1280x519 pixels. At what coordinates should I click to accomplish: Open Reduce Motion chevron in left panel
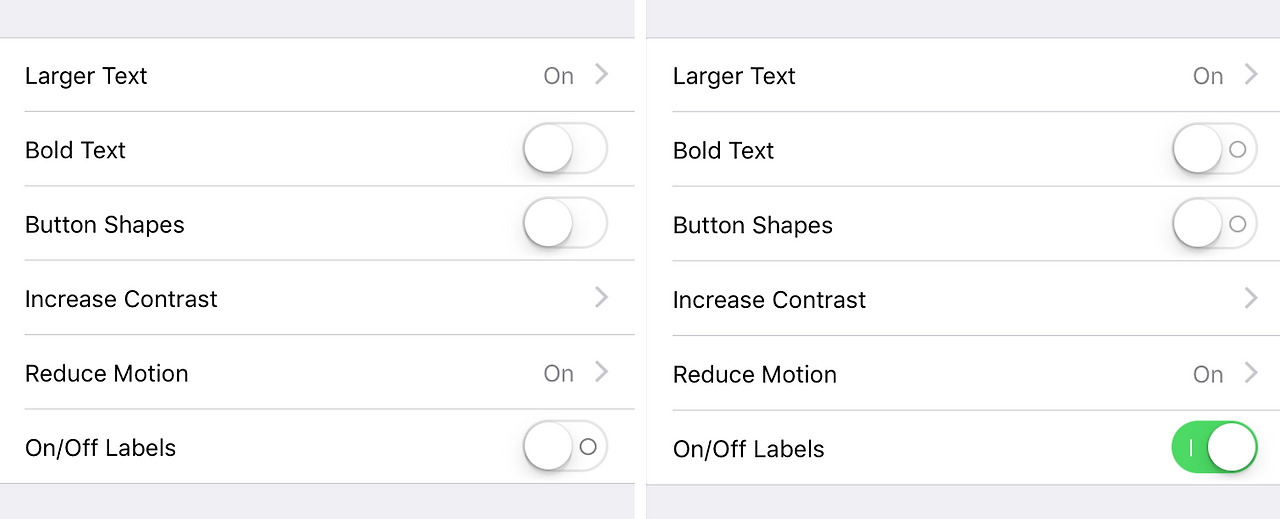point(601,372)
